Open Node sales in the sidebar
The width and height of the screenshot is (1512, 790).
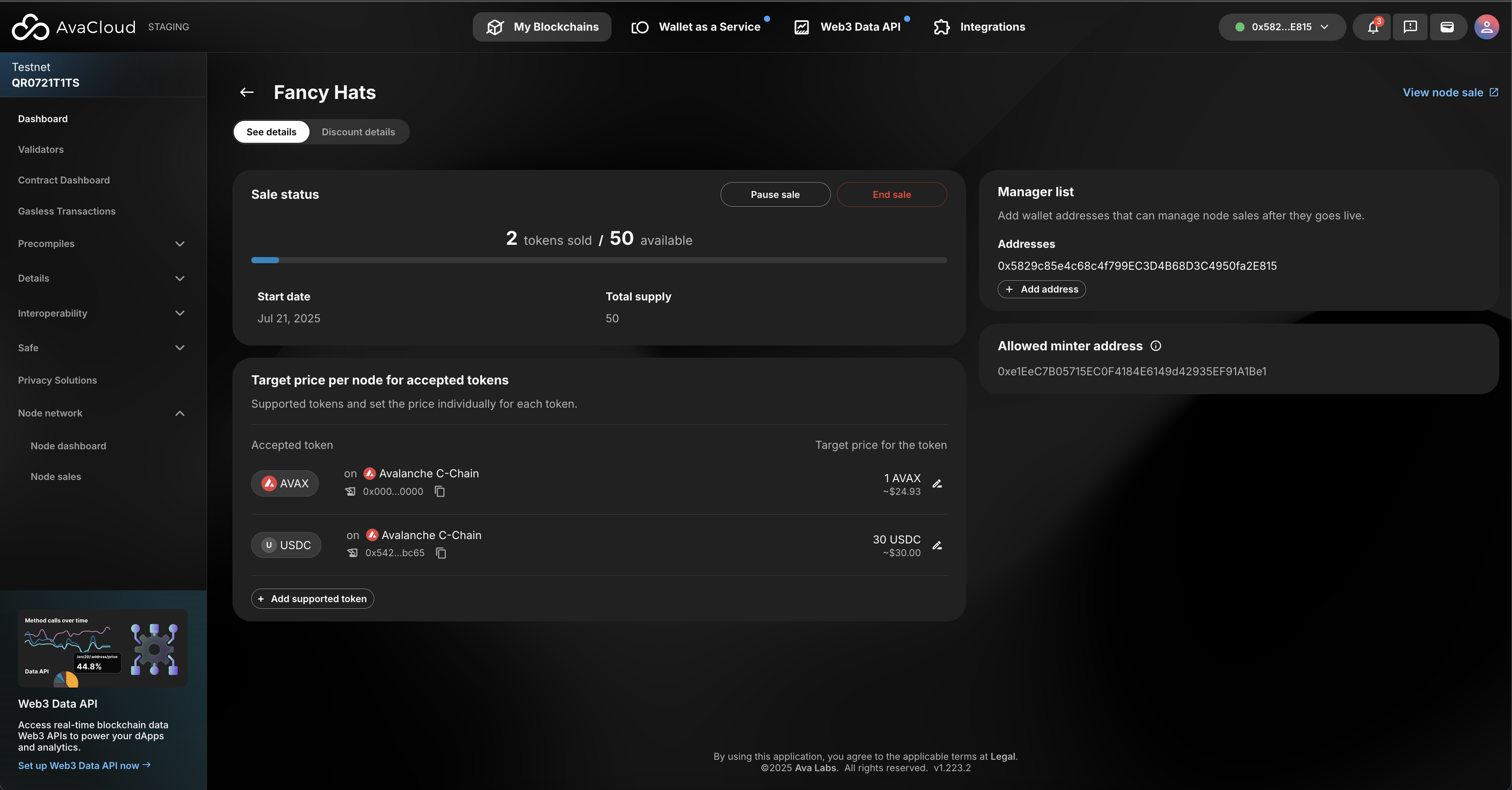point(56,477)
